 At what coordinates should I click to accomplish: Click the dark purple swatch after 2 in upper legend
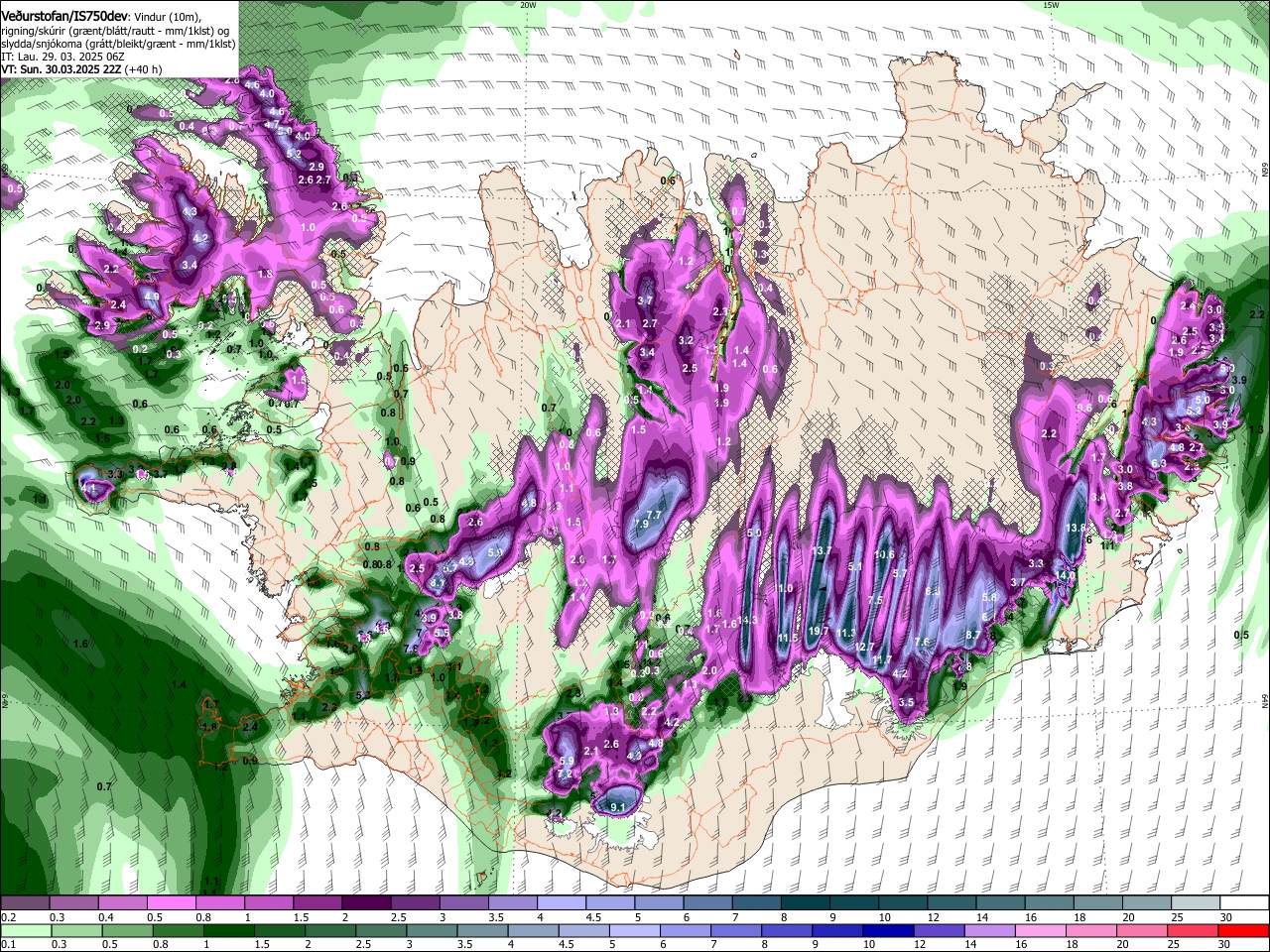pos(366,903)
